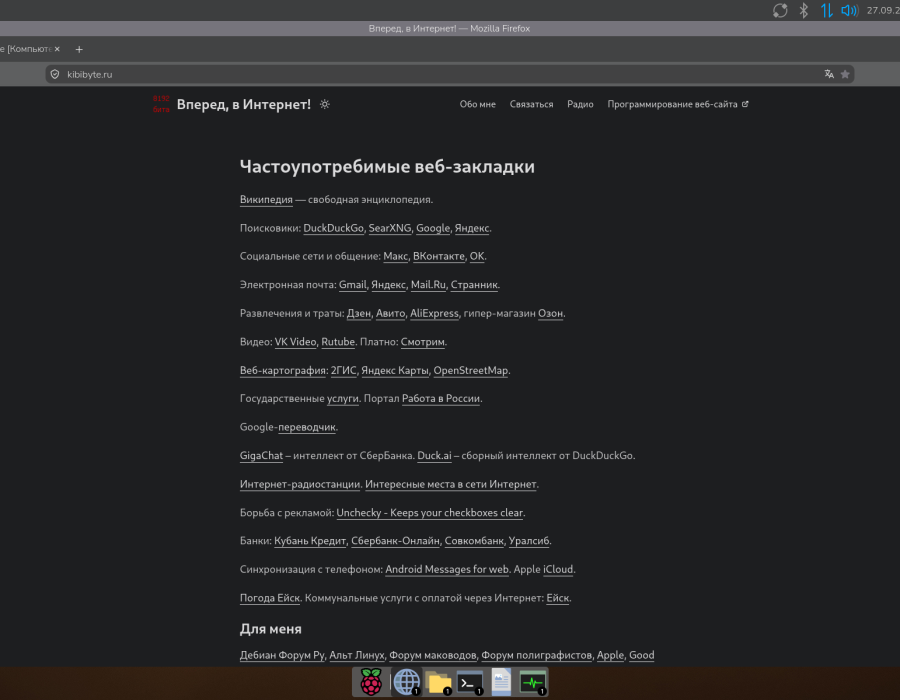Open the terminal from the taskbar

coord(470,682)
